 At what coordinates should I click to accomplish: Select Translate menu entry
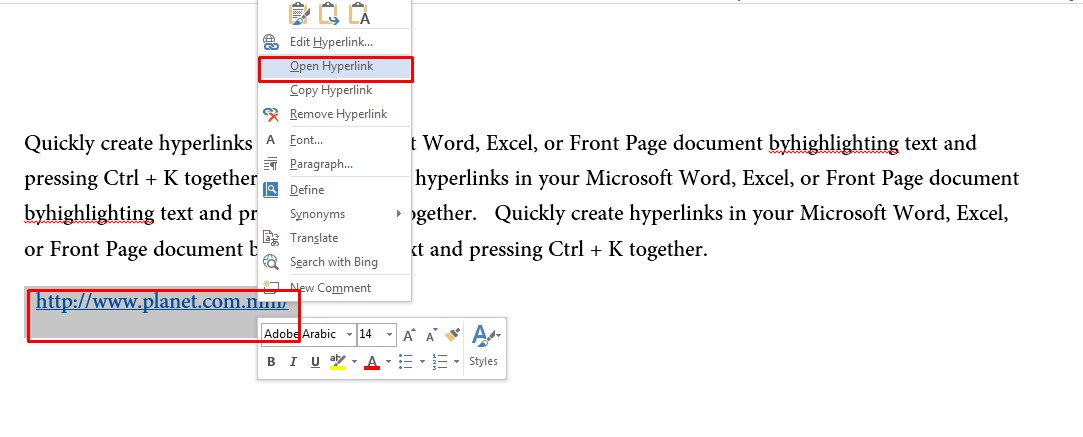pos(335,238)
